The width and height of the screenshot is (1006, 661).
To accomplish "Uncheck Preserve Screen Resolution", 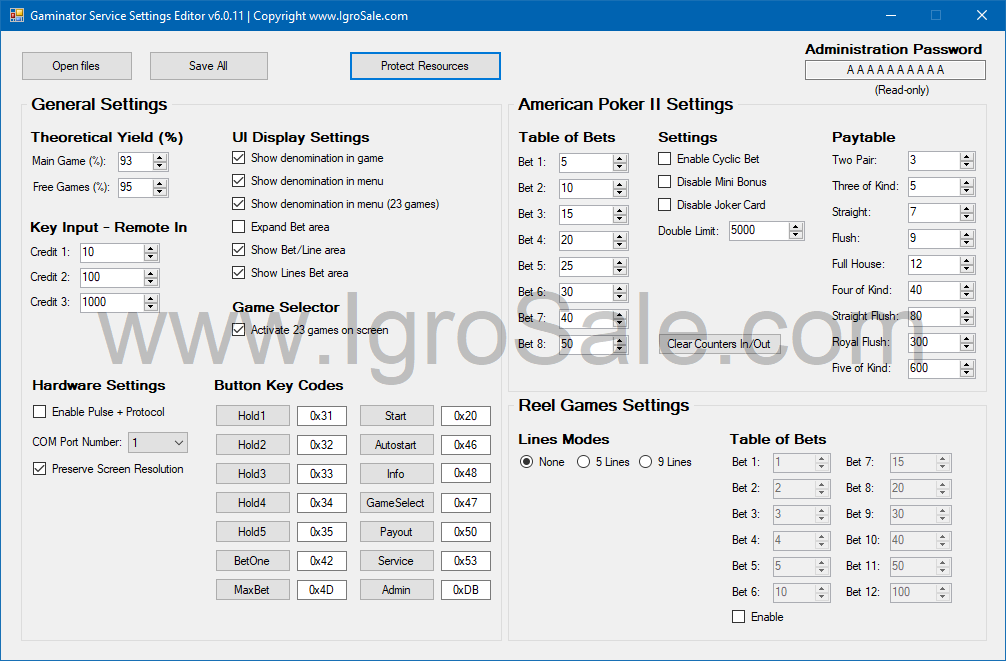I will (x=40, y=469).
